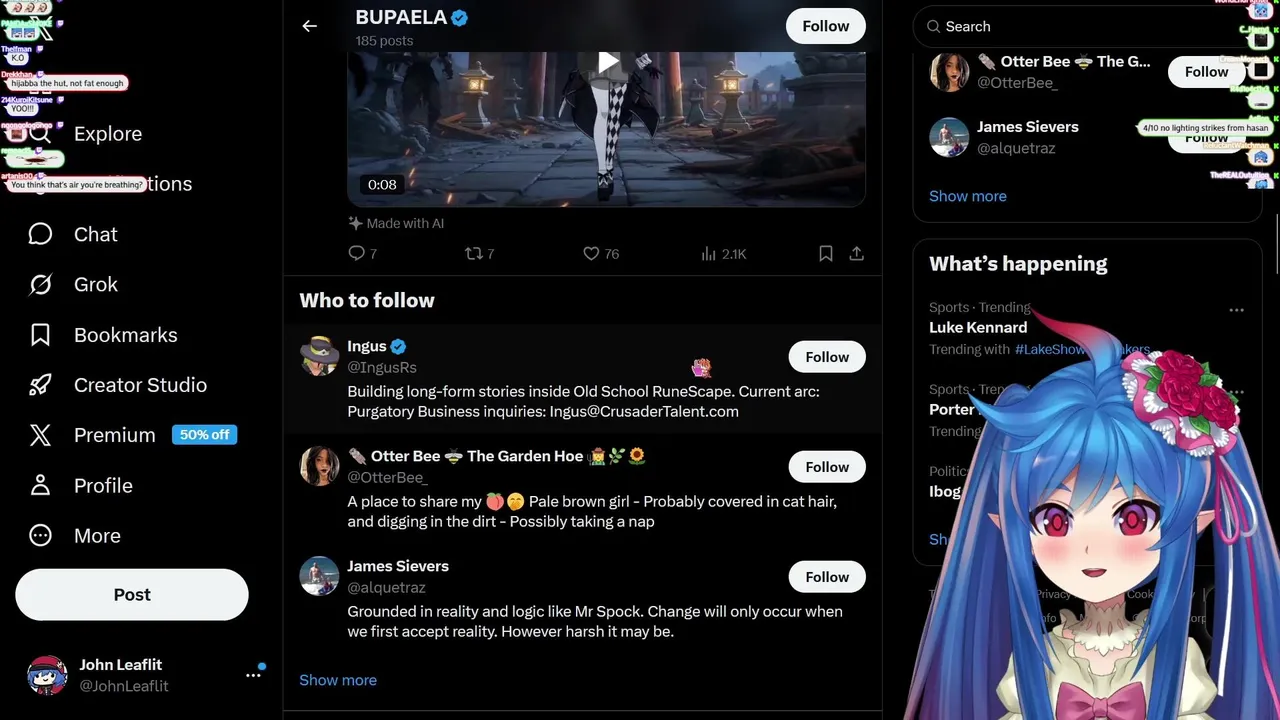
Task: Follow James Sievers in Who to follow
Action: 827,577
